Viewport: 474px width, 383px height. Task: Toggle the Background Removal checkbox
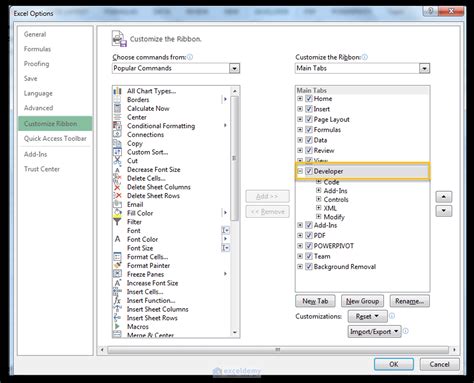click(x=309, y=267)
